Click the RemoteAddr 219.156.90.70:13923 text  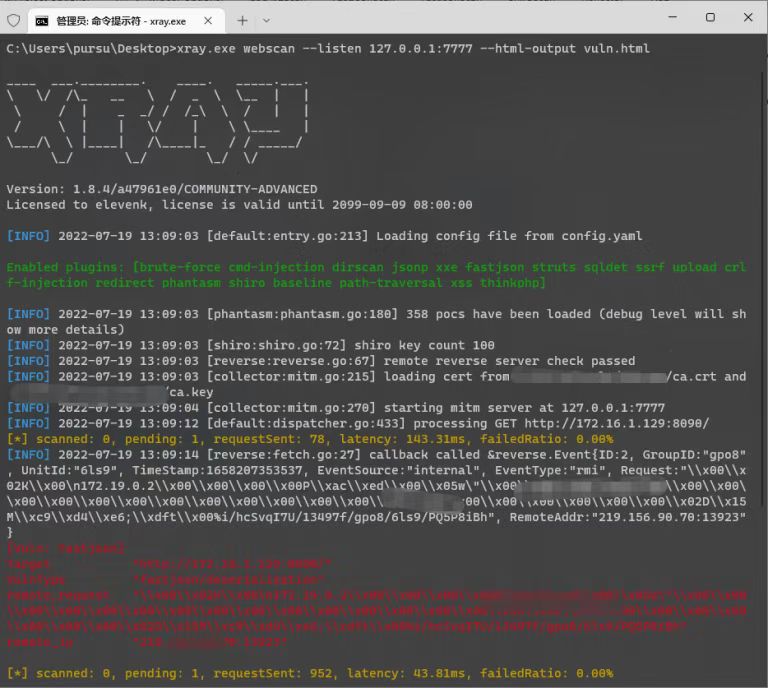(x=628, y=517)
